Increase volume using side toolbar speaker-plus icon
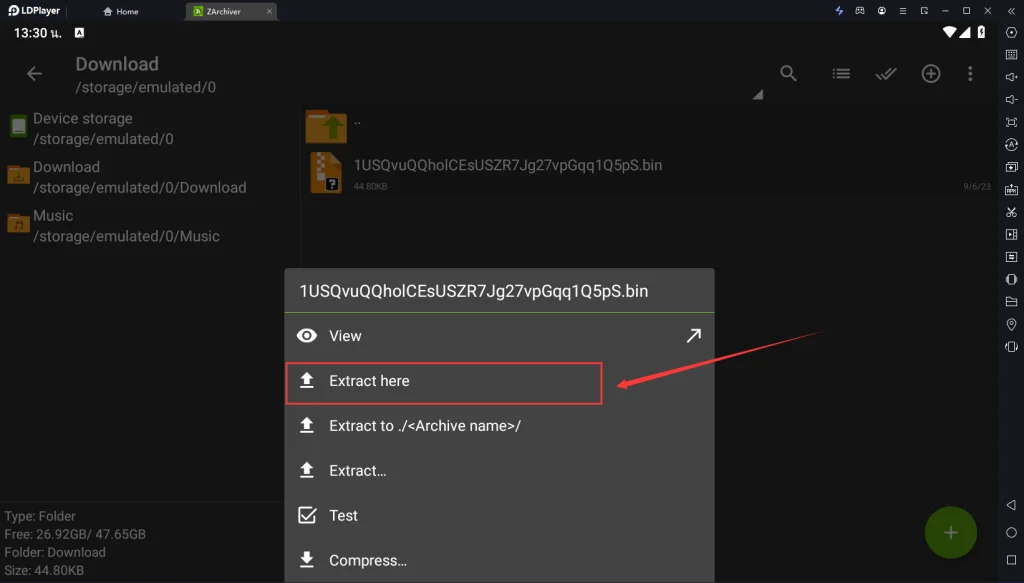Image resolution: width=1024 pixels, height=583 pixels. (x=1011, y=77)
